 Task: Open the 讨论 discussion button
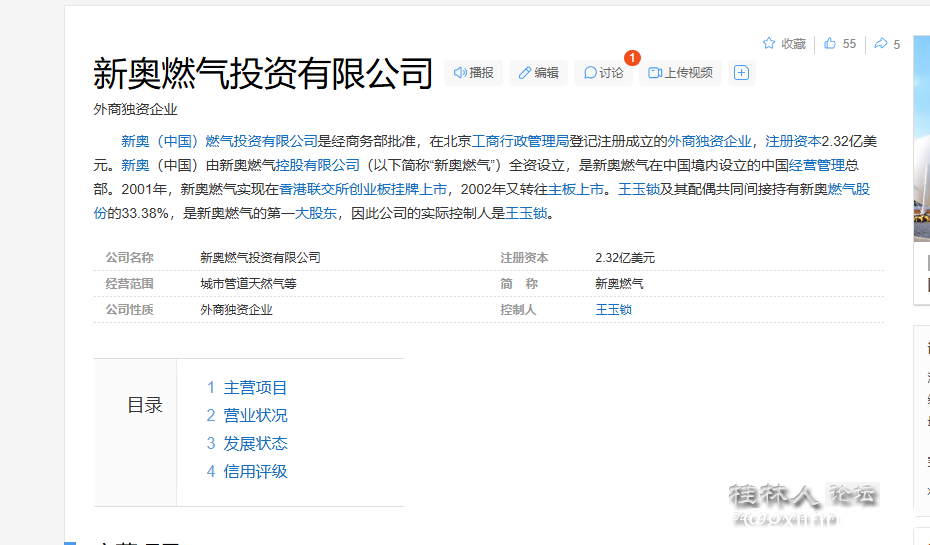603,73
